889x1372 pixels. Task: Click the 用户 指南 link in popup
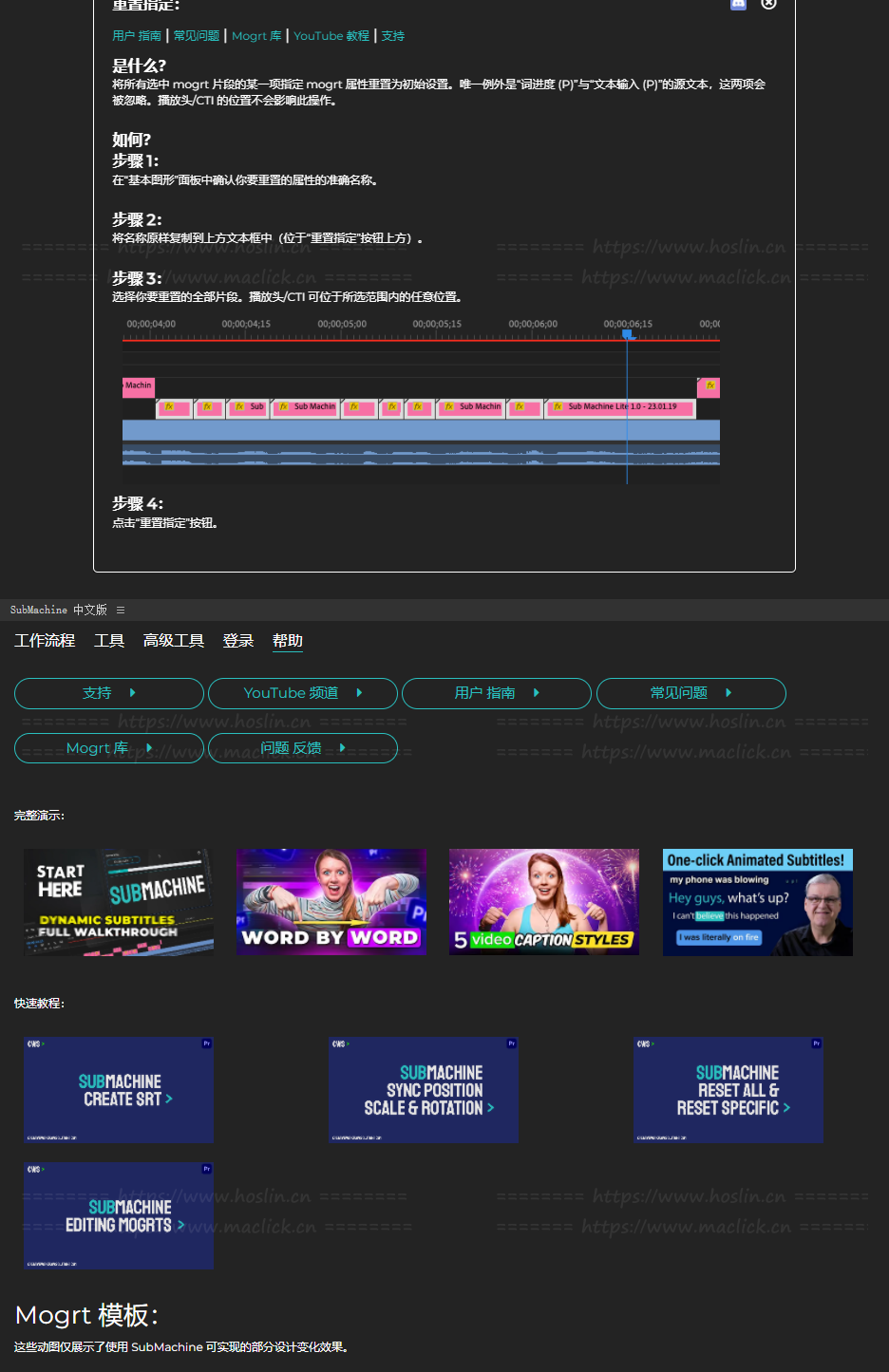point(137,36)
